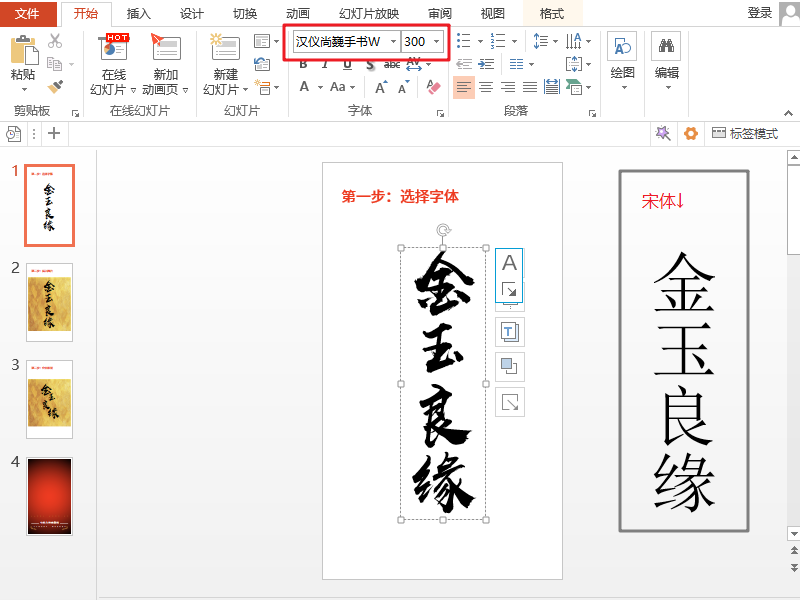Toggle justify text alignment
Viewport: 800px width, 600px height.
click(x=530, y=87)
